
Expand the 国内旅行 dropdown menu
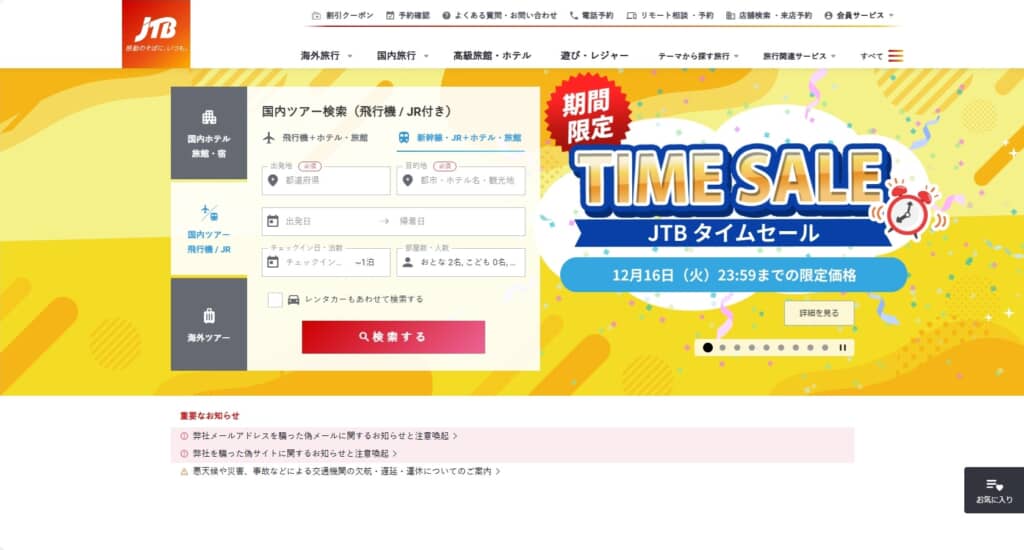[403, 56]
